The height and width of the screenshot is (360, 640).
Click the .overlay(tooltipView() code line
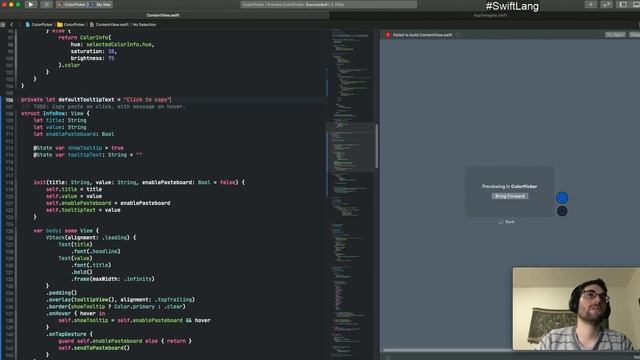click(x=120, y=300)
